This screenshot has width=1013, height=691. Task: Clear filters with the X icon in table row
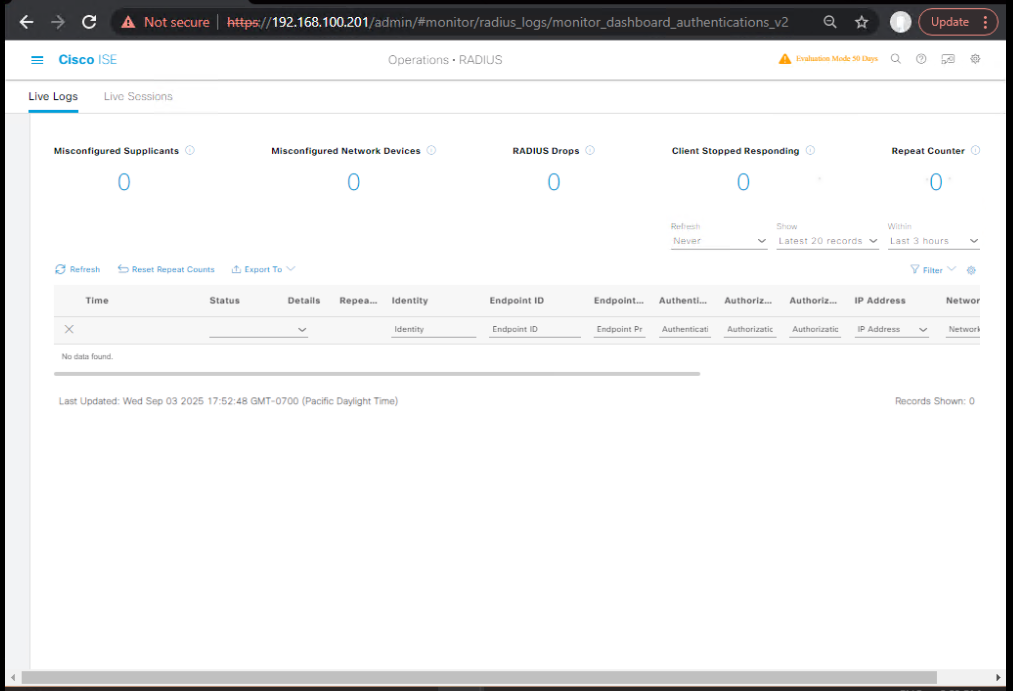click(x=69, y=329)
